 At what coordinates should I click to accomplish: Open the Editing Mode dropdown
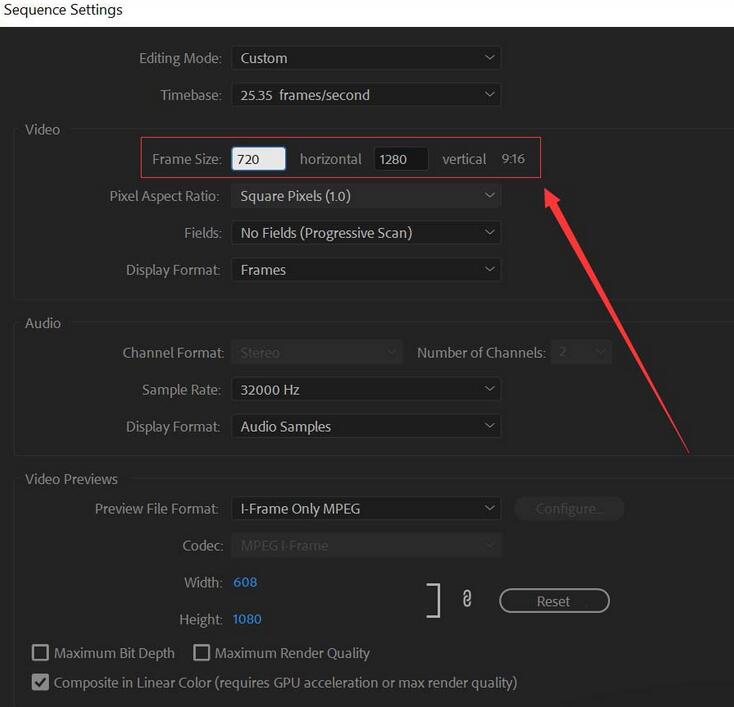click(365, 58)
